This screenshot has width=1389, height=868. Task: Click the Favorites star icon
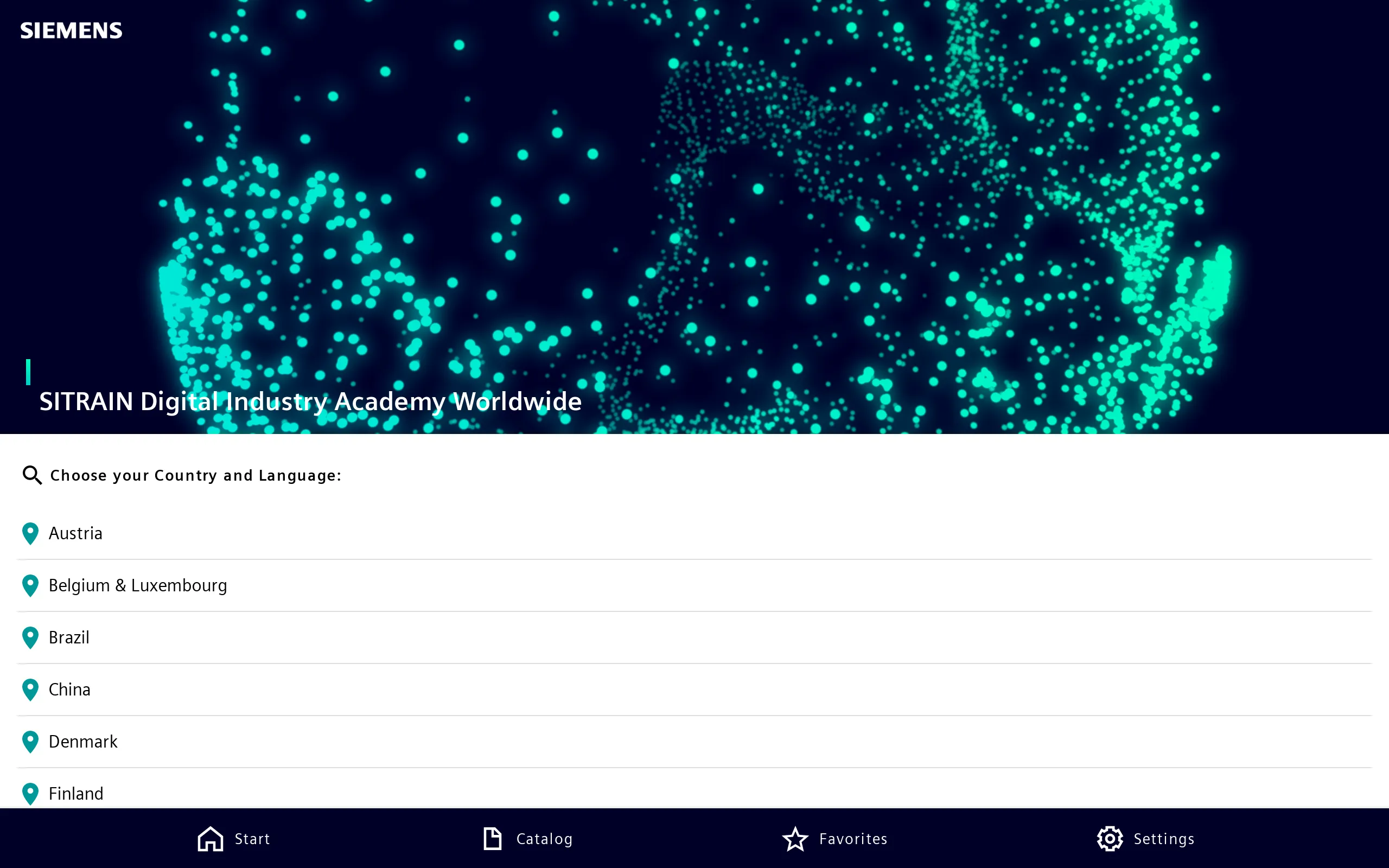[795, 839]
